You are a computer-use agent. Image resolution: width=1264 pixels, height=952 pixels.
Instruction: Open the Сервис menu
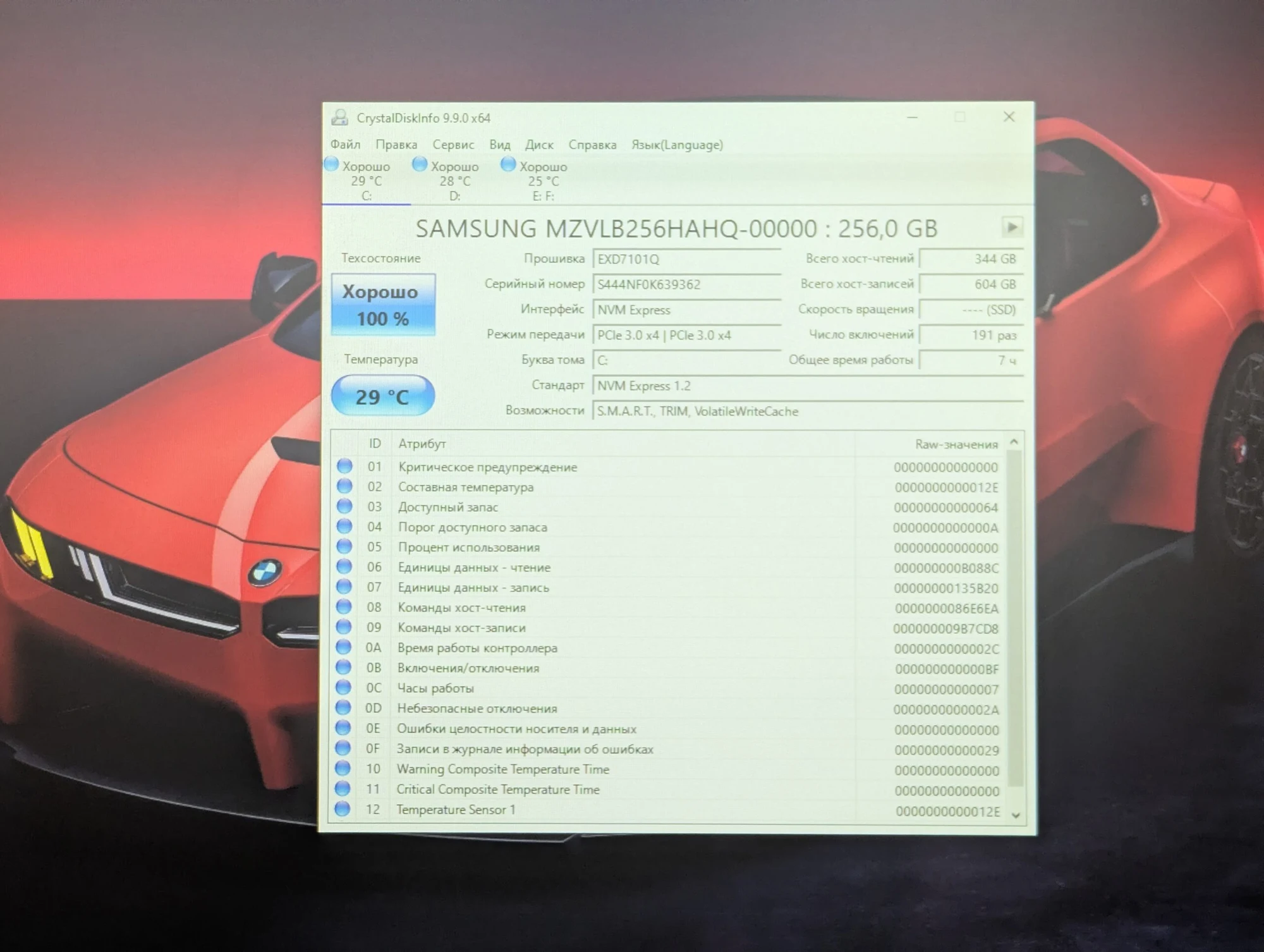pyautogui.click(x=453, y=145)
